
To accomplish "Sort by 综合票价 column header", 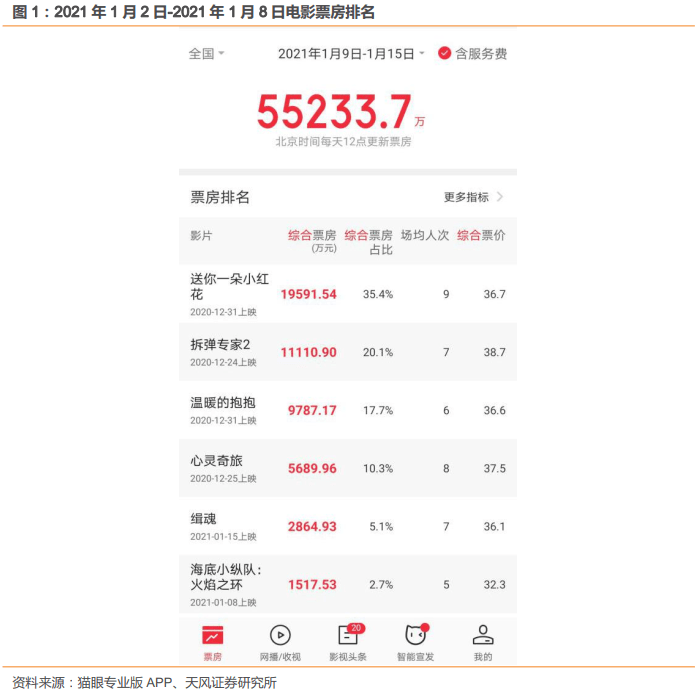I will click(x=481, y=235).
